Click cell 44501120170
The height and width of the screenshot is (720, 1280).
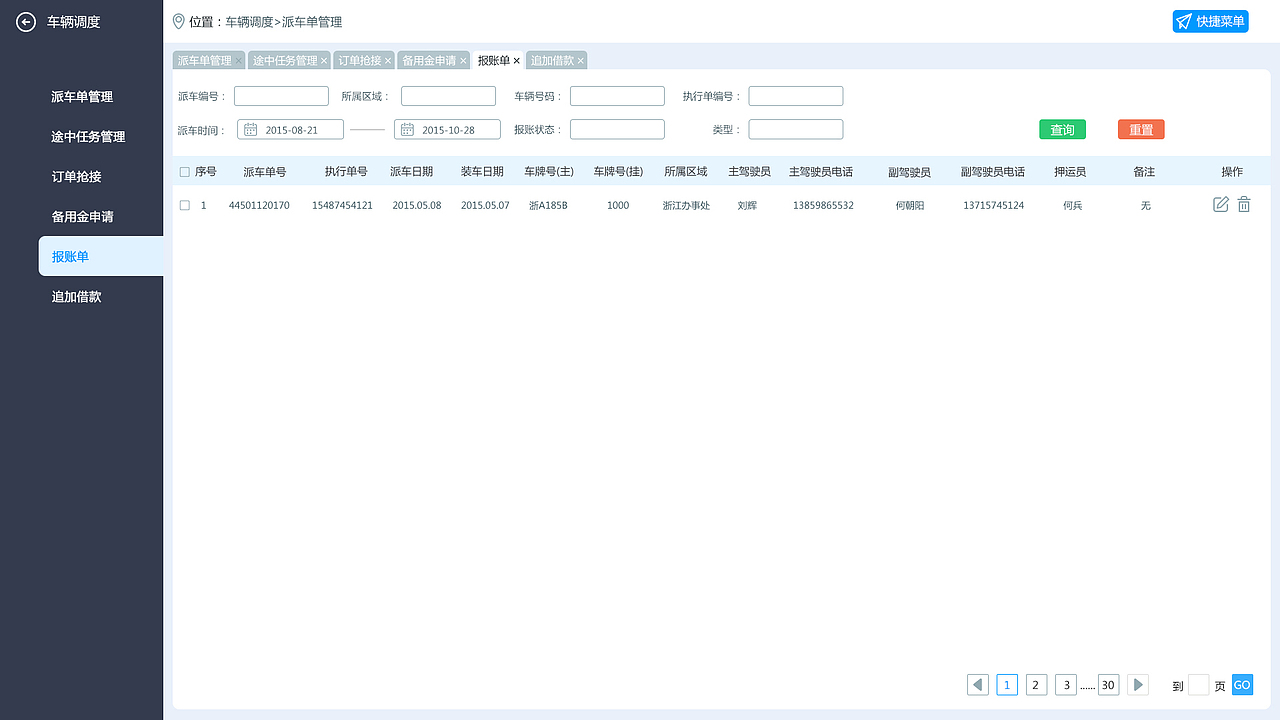click(259, 205)
